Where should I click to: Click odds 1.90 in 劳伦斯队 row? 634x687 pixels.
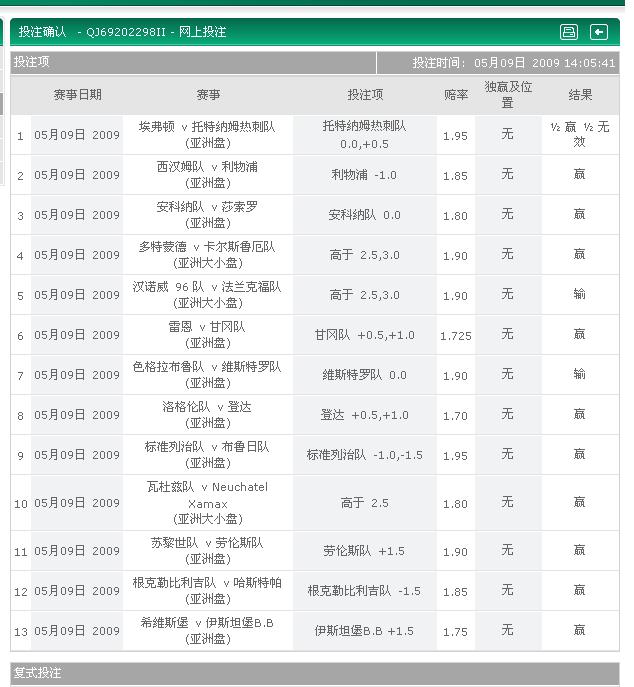[455, 552]
